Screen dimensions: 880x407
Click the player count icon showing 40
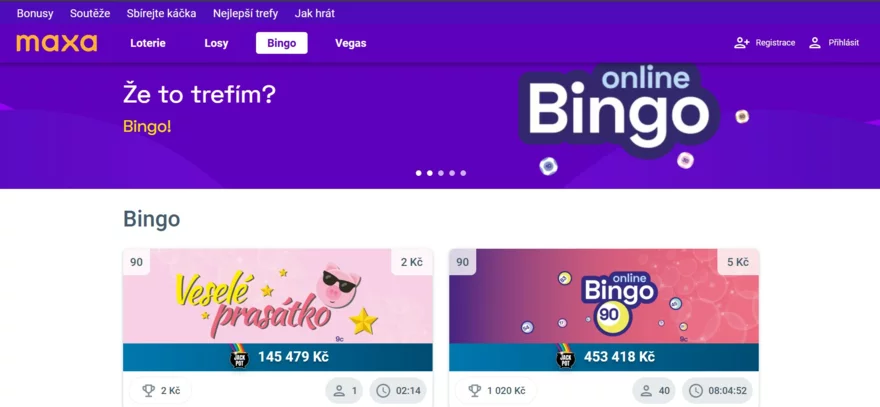pyautogui.click(x=646, y=390)
